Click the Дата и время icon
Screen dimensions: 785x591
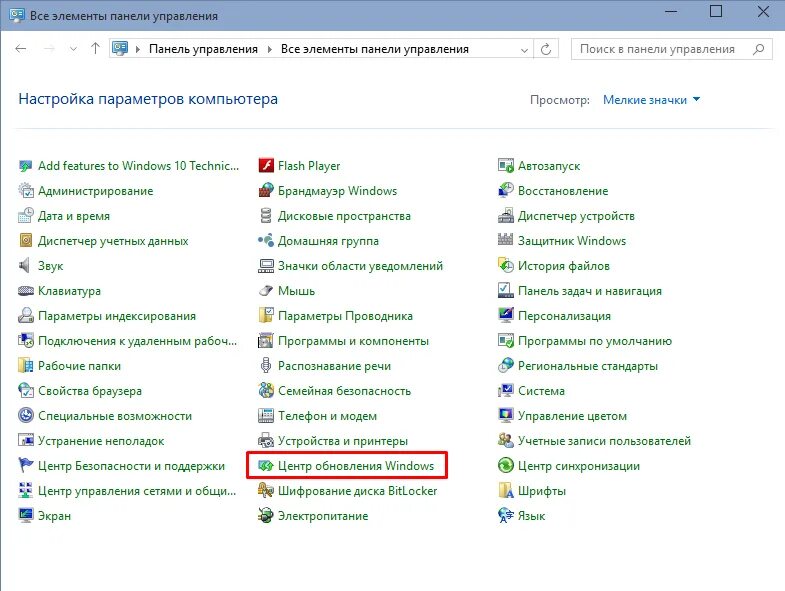pyautogui.click(x=26, y=215)
